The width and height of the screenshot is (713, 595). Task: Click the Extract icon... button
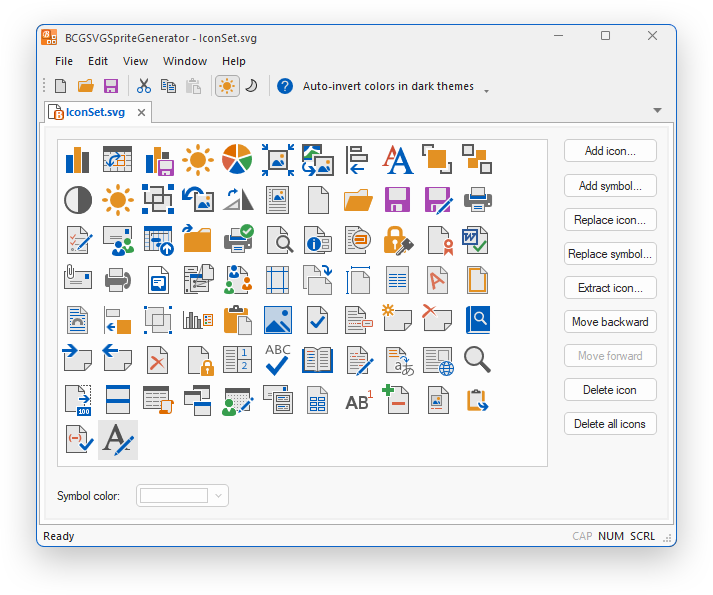coord(610,288)
